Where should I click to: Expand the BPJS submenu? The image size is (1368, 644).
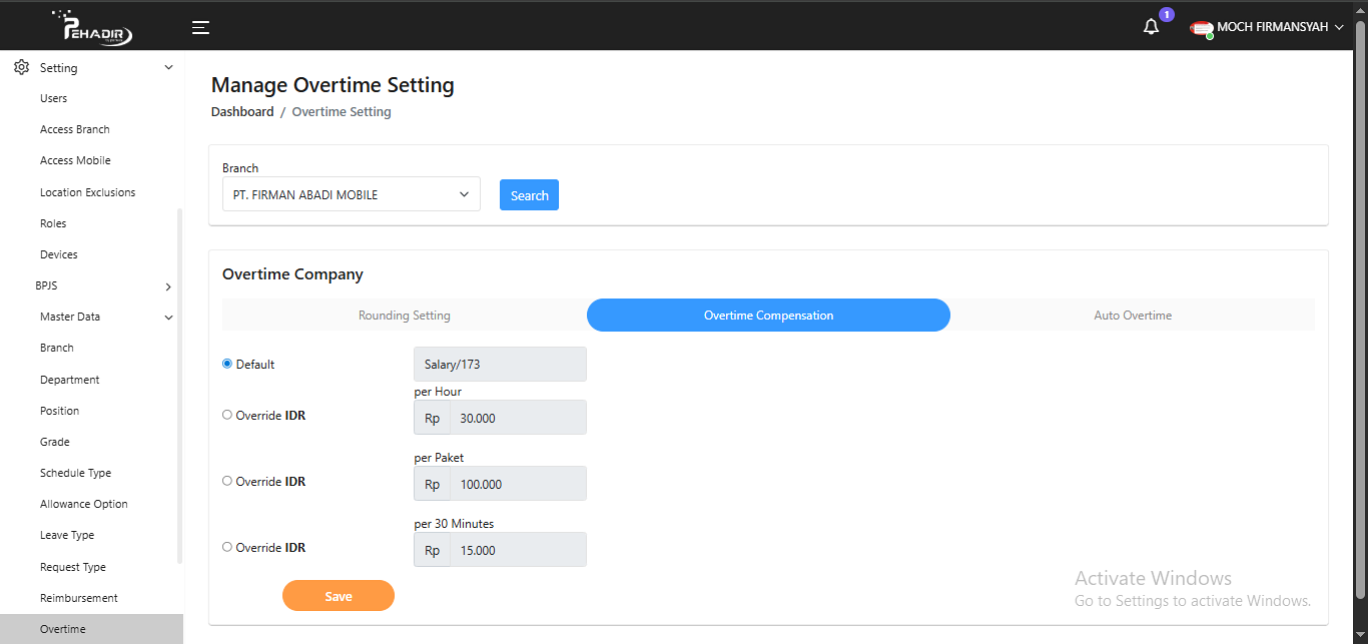pos(168,287)
